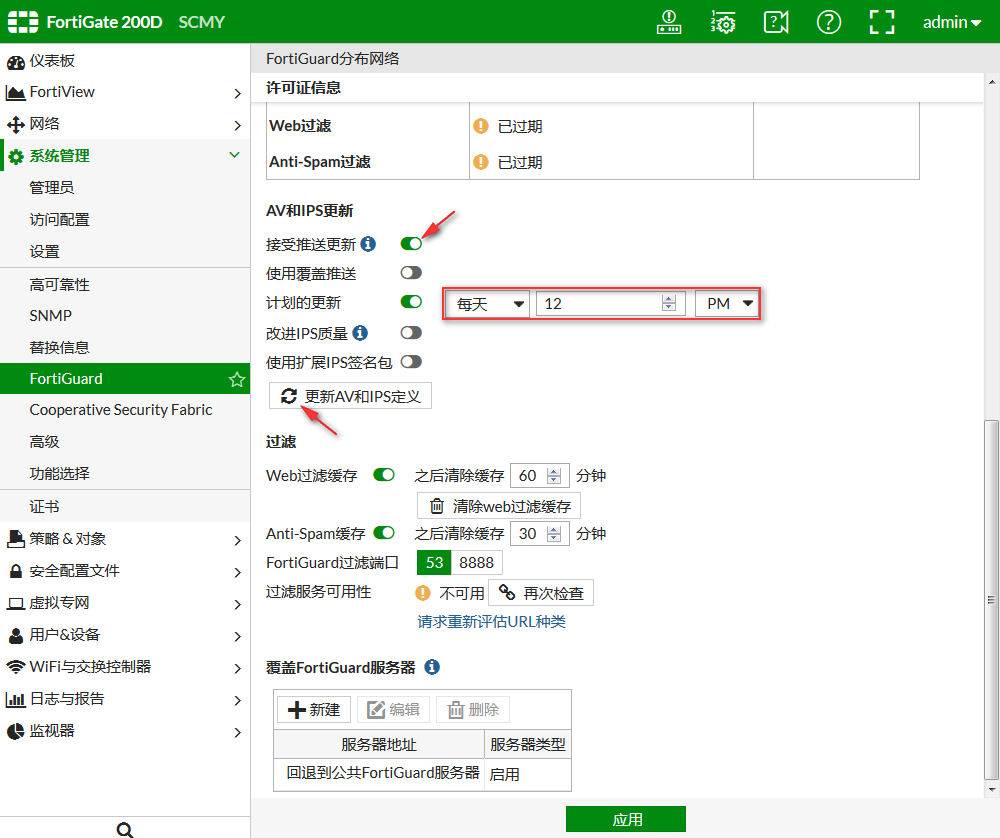Open the 每天 schedule frequency dropdown
Screen dimensions: 1000x838
[x=488, y=304]
